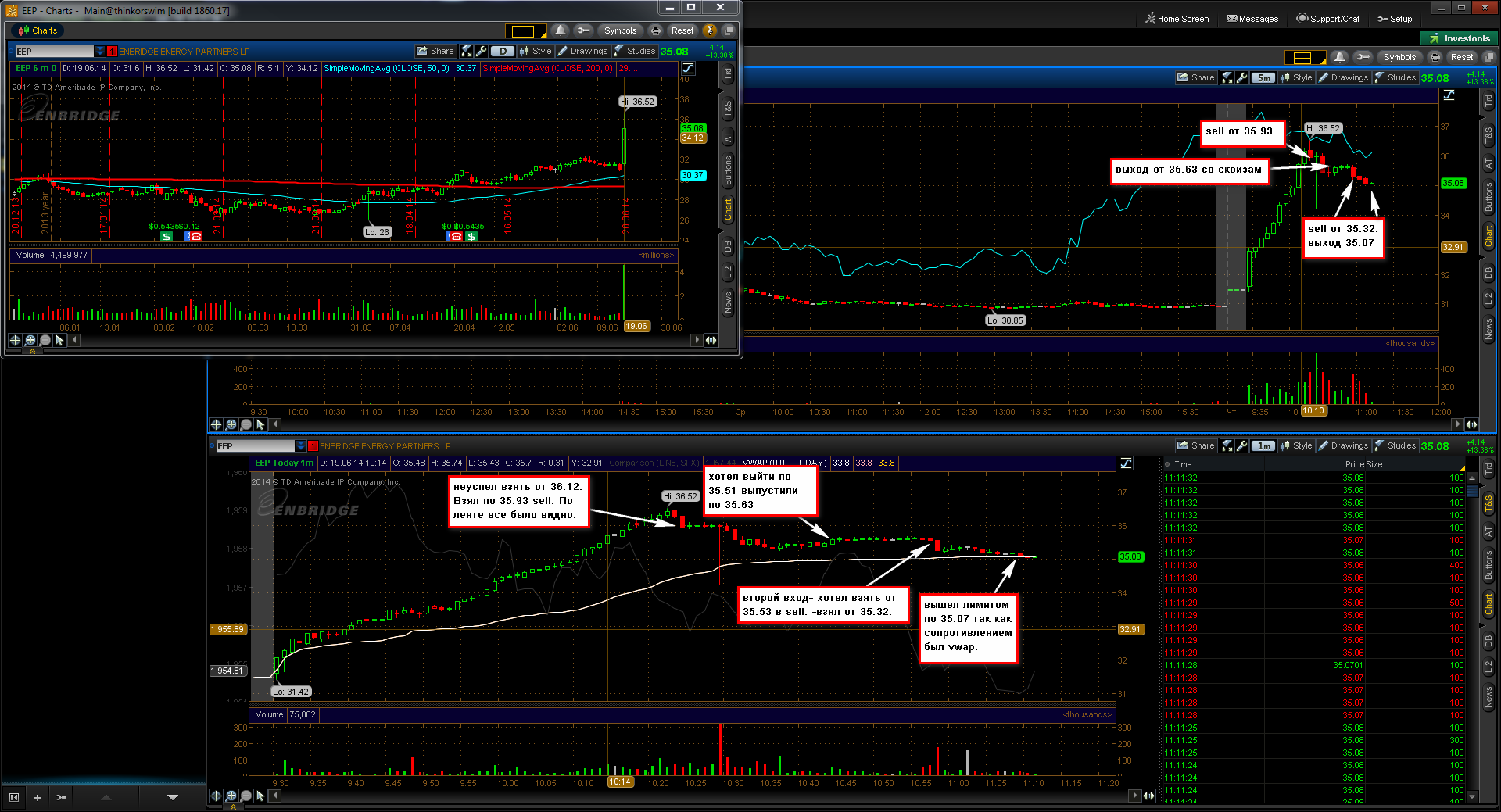Open Studies menu on daily EEP chart
The image size is (1501, 812).
[635, 51]
